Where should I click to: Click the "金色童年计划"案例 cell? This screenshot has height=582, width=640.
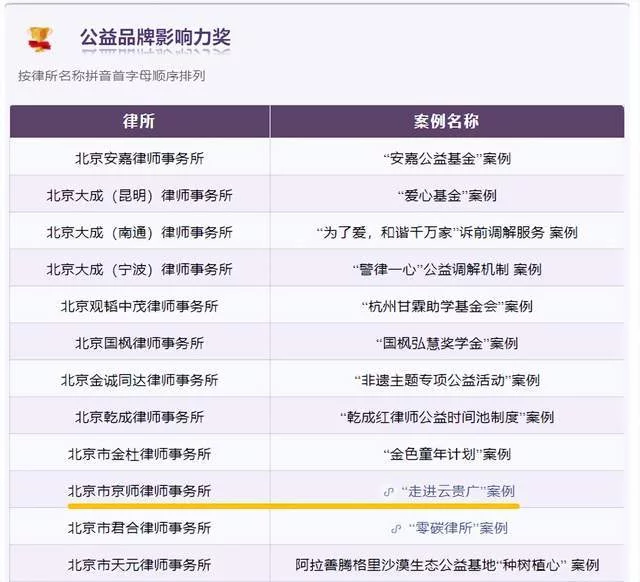click(x=447, y=454)
